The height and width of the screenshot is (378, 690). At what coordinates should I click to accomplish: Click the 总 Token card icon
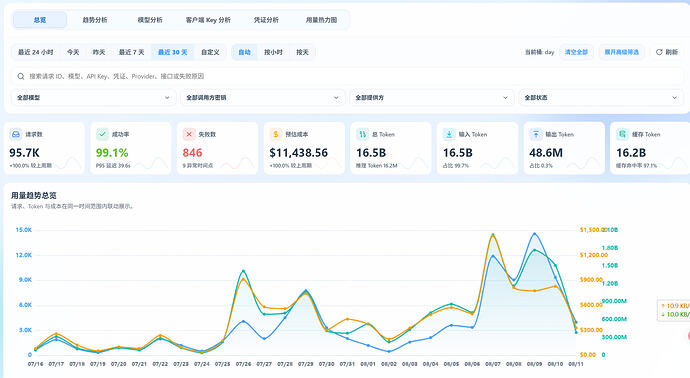pos(362,134)
